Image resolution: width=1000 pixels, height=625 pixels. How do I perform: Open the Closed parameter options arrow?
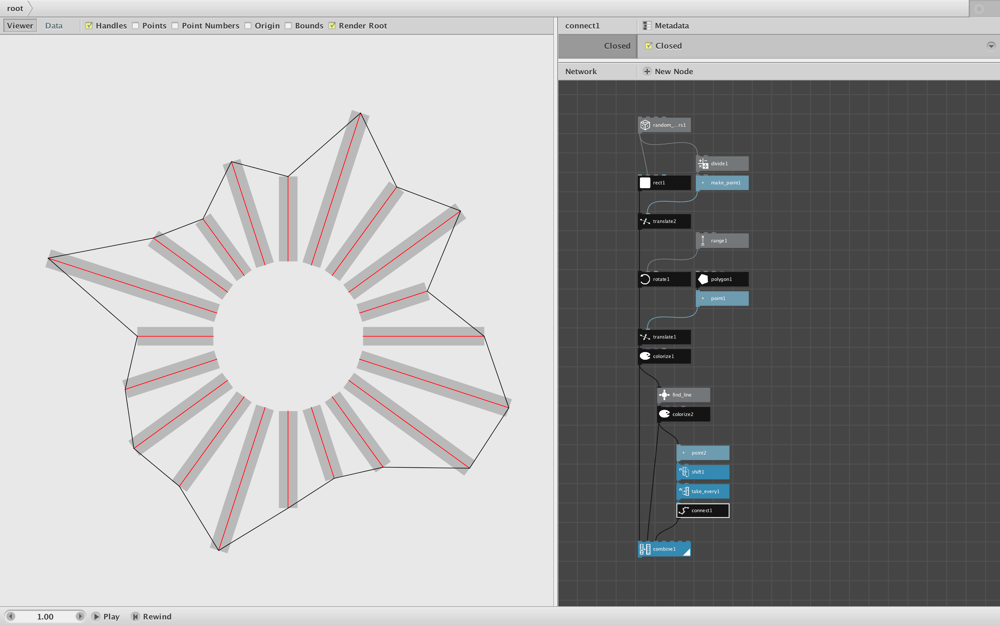(x=990, y=46)
